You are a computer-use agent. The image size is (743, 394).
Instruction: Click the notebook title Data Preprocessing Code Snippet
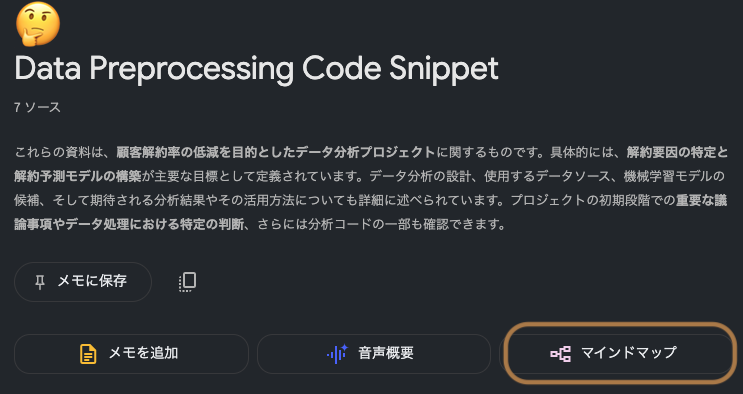[256, 69]
